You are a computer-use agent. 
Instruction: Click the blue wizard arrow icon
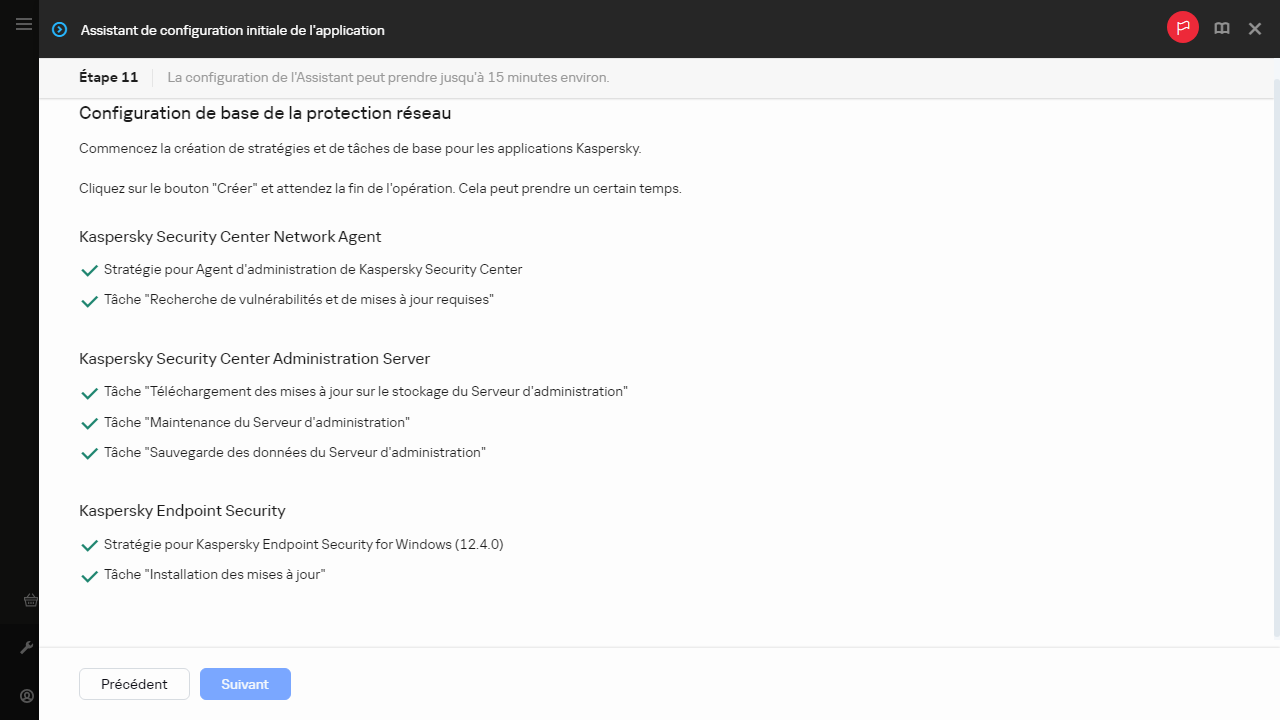(60, 30)
